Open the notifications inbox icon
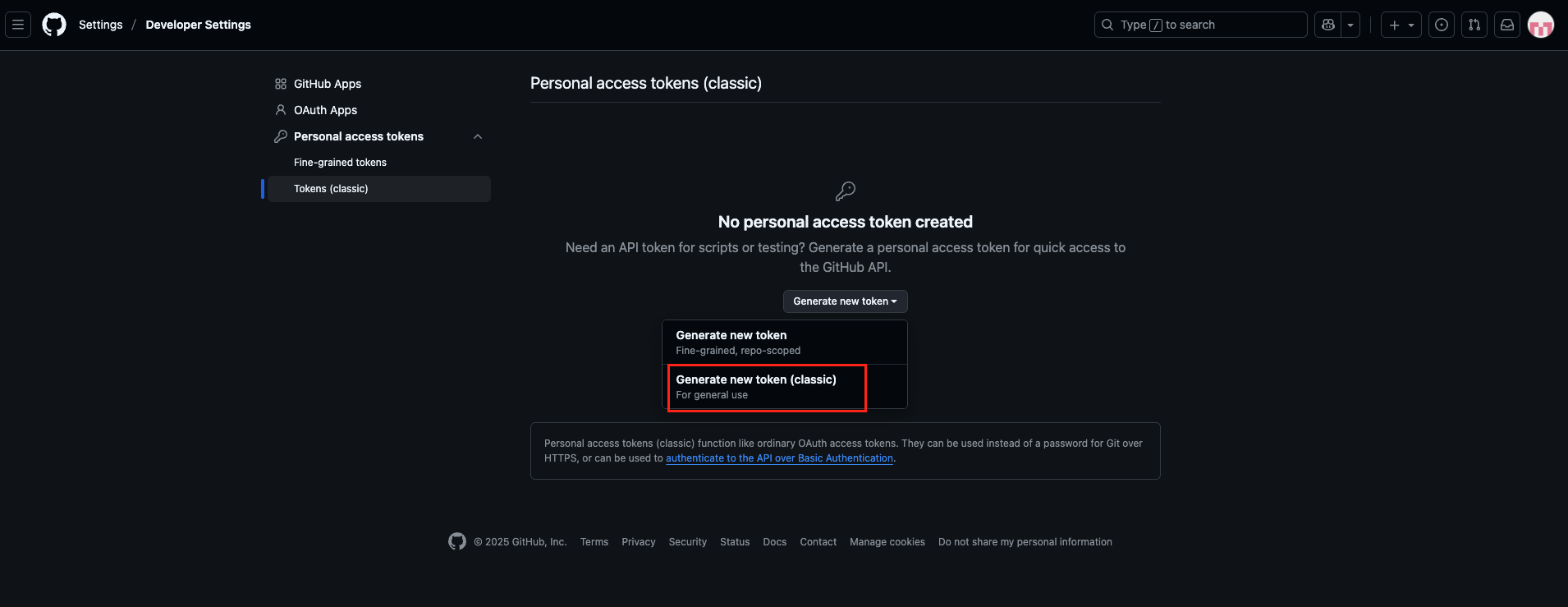Viewport: 1568px width, 607px height. click(1507, 25)
